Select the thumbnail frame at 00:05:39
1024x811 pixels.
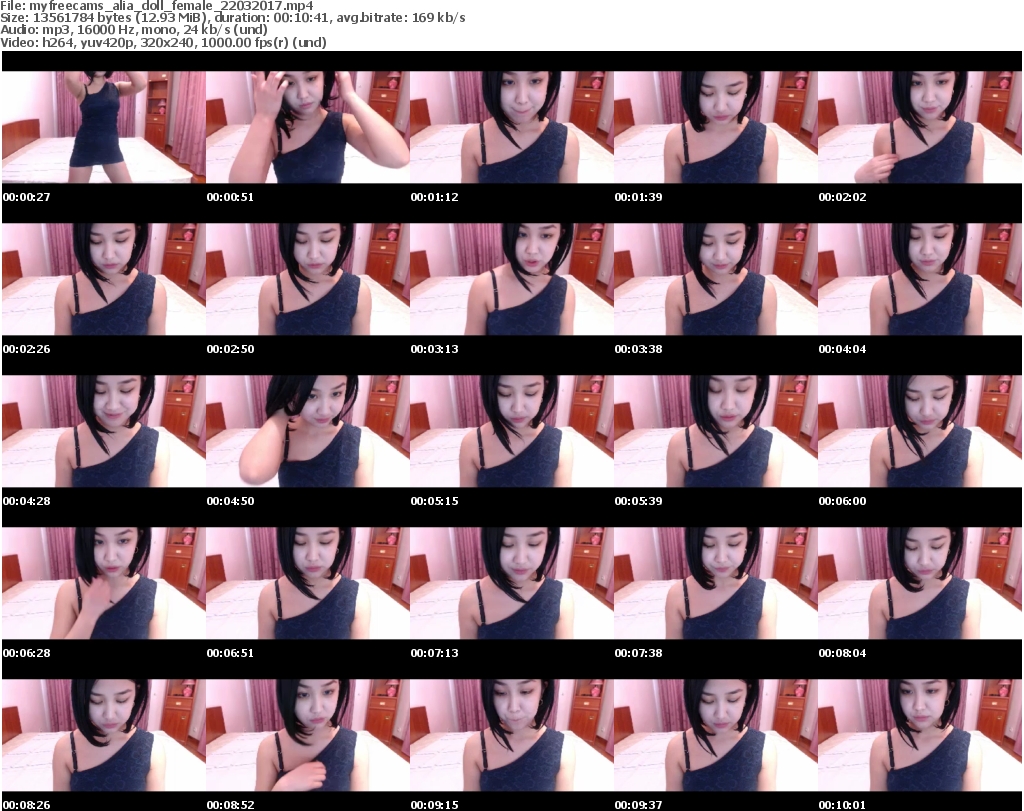716,432
